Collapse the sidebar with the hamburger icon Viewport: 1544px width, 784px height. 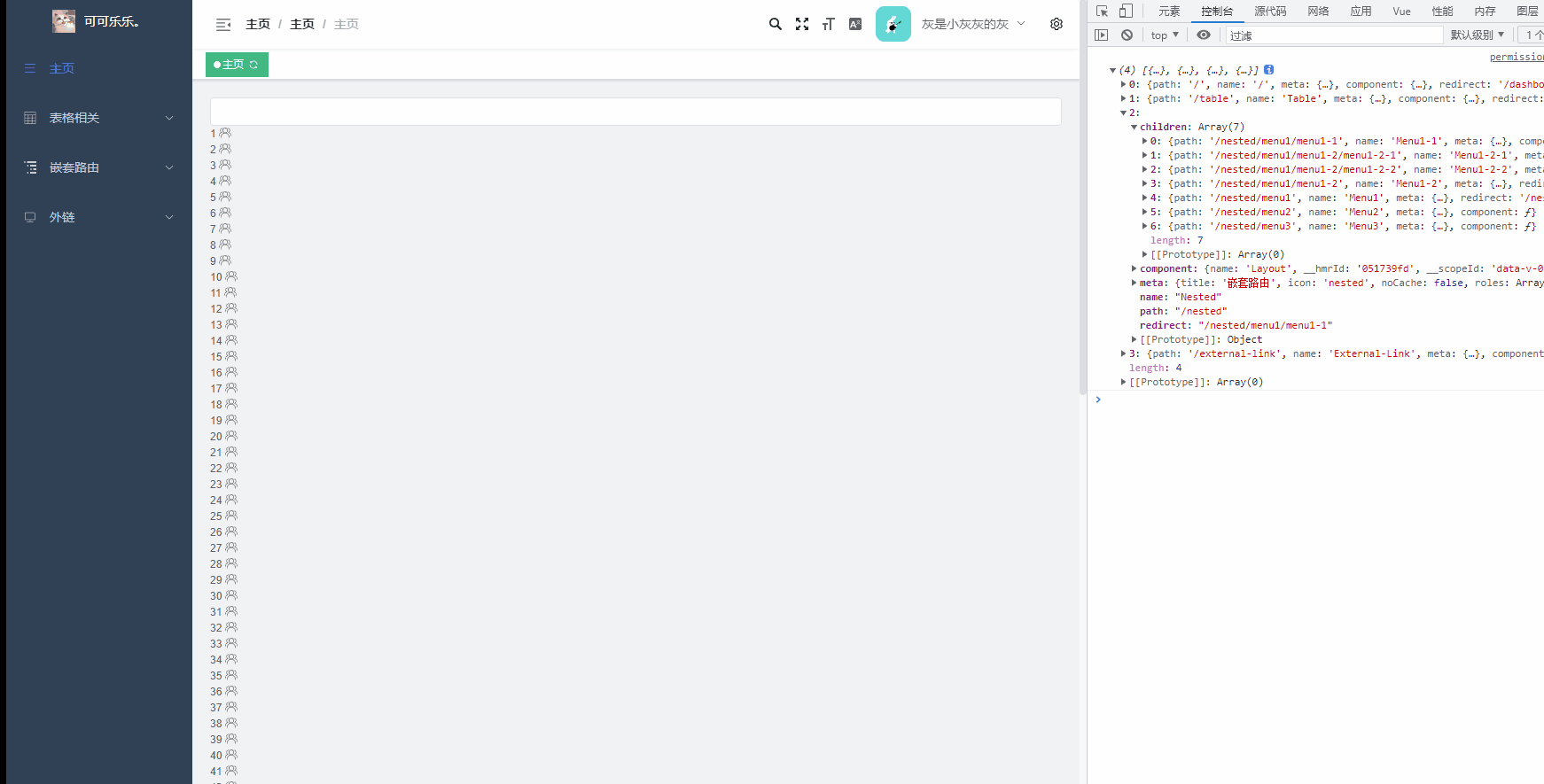(x=223, y=24)
